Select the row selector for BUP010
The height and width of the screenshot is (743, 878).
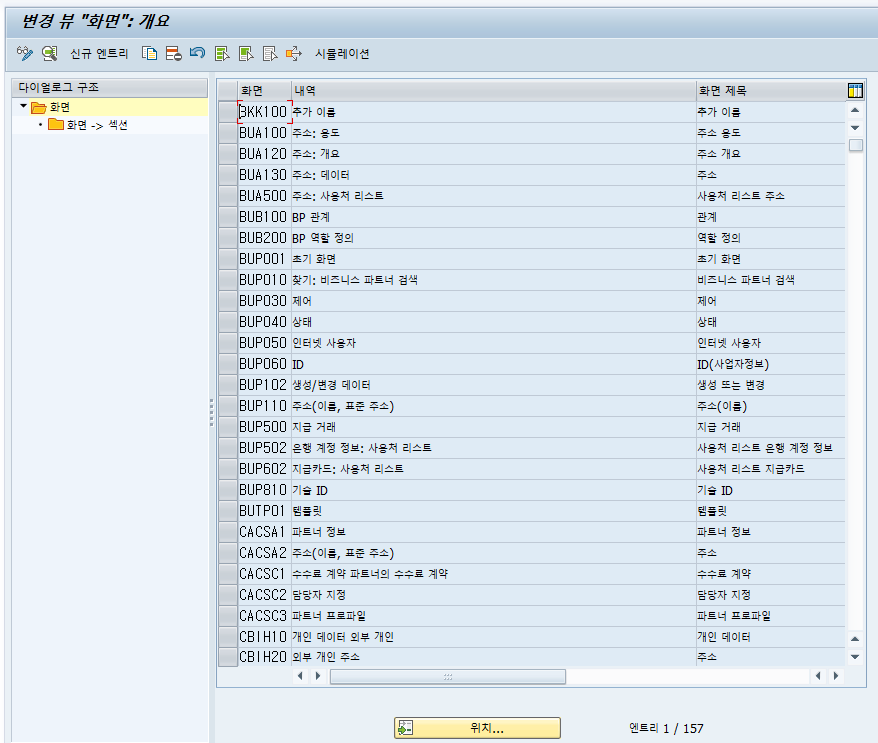(x=228, y=280)
